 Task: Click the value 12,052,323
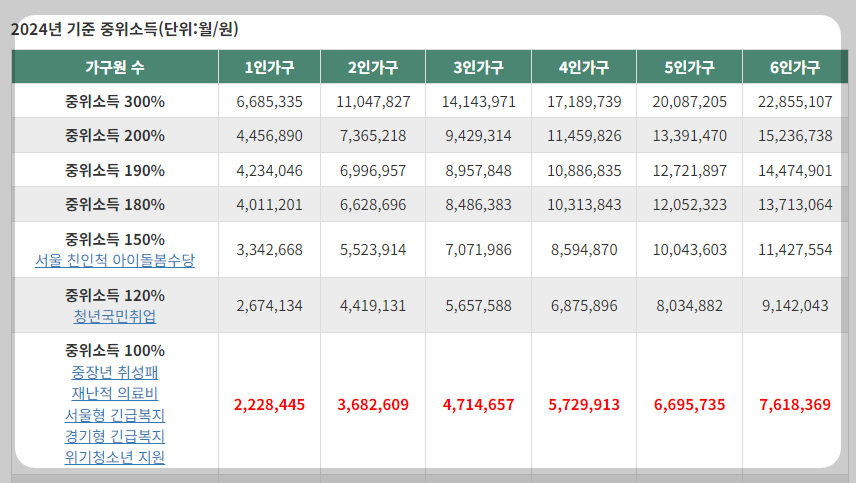point(689,204)
